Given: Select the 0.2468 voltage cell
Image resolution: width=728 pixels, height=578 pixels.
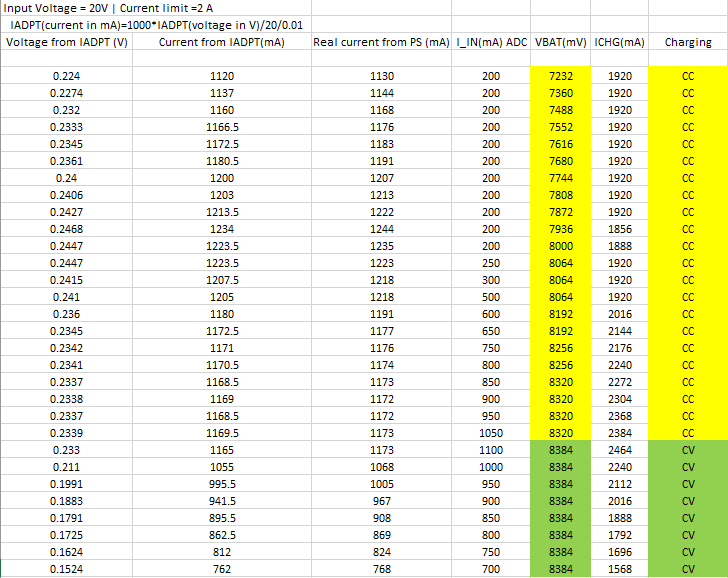Looking at the screenshot, I should [x=66, y=229].
